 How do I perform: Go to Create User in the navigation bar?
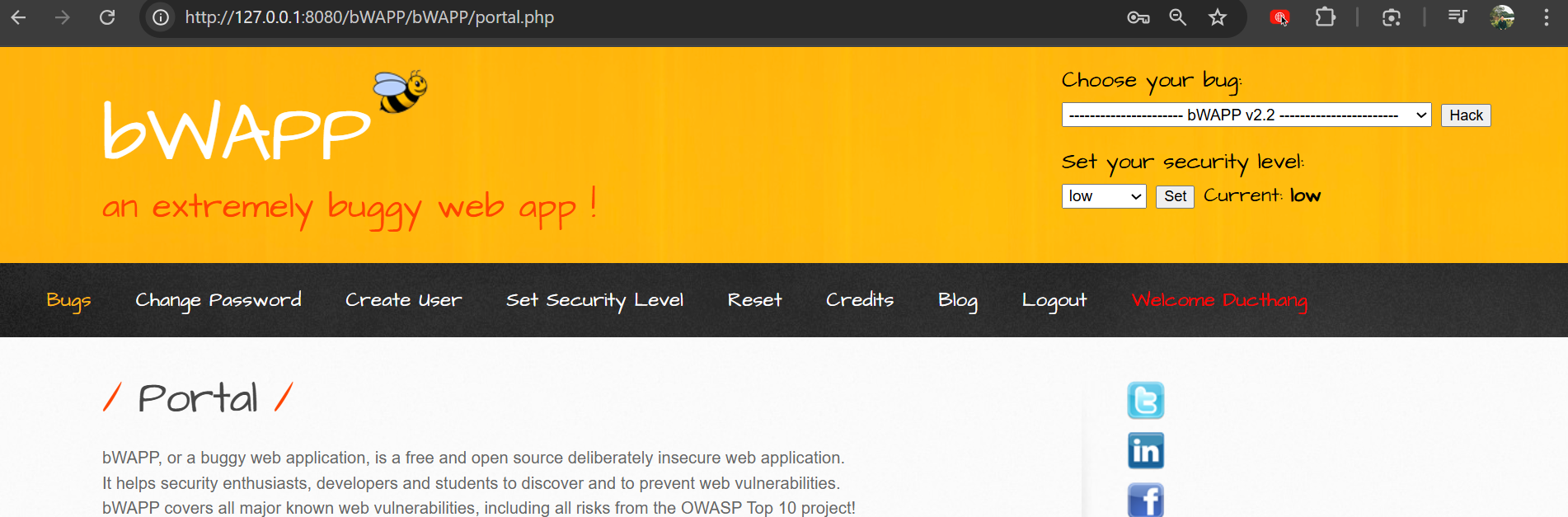pos(403,300)
